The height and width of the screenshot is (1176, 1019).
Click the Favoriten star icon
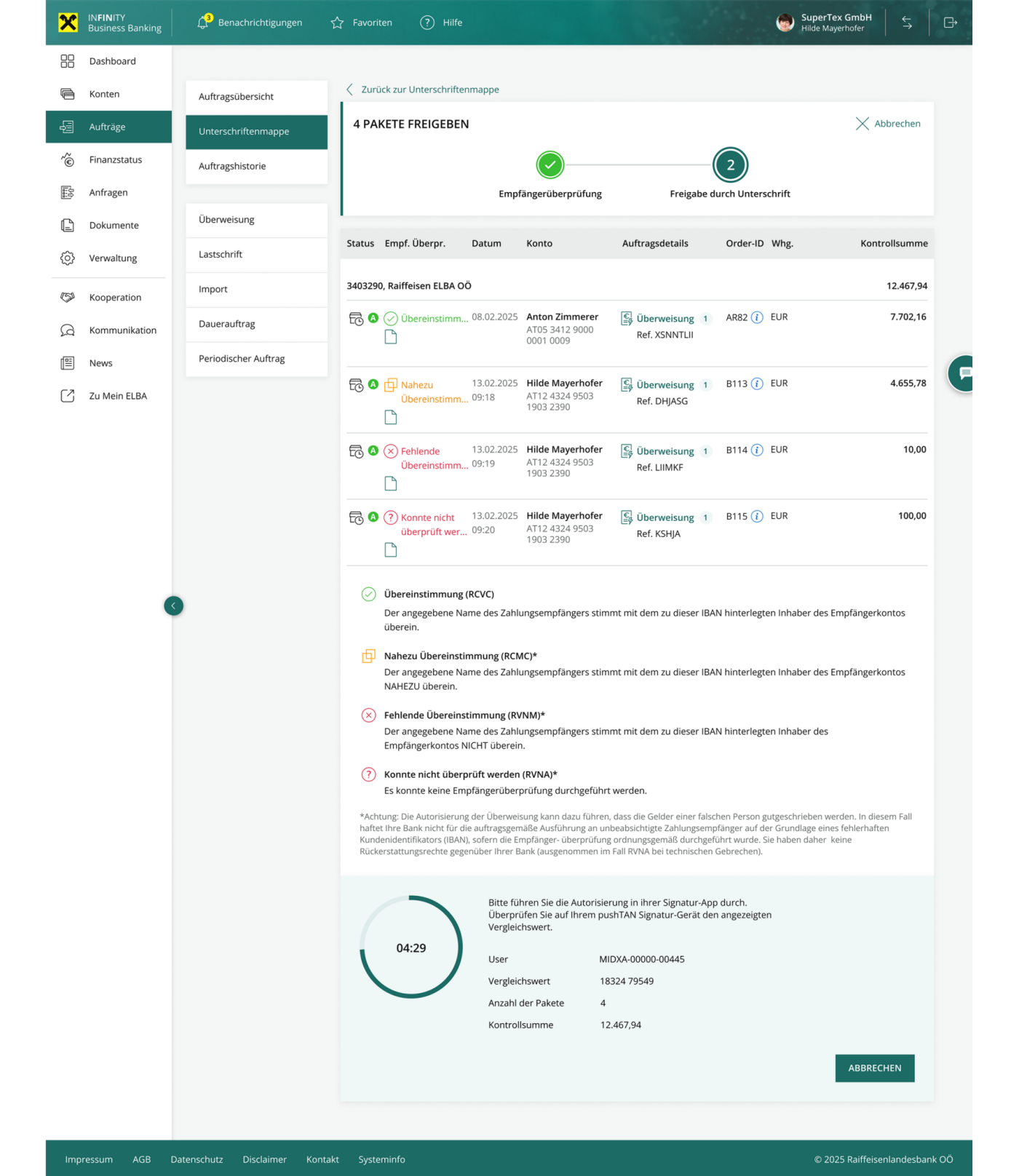point(337,23)
